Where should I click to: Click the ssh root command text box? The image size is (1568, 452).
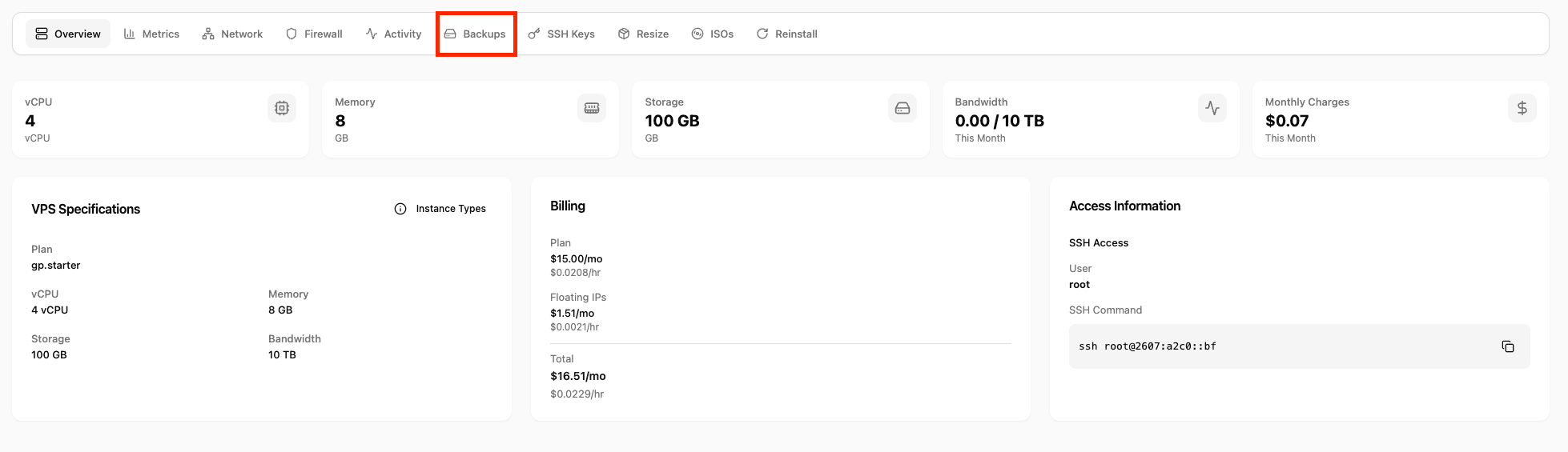tap(1281, 346)
